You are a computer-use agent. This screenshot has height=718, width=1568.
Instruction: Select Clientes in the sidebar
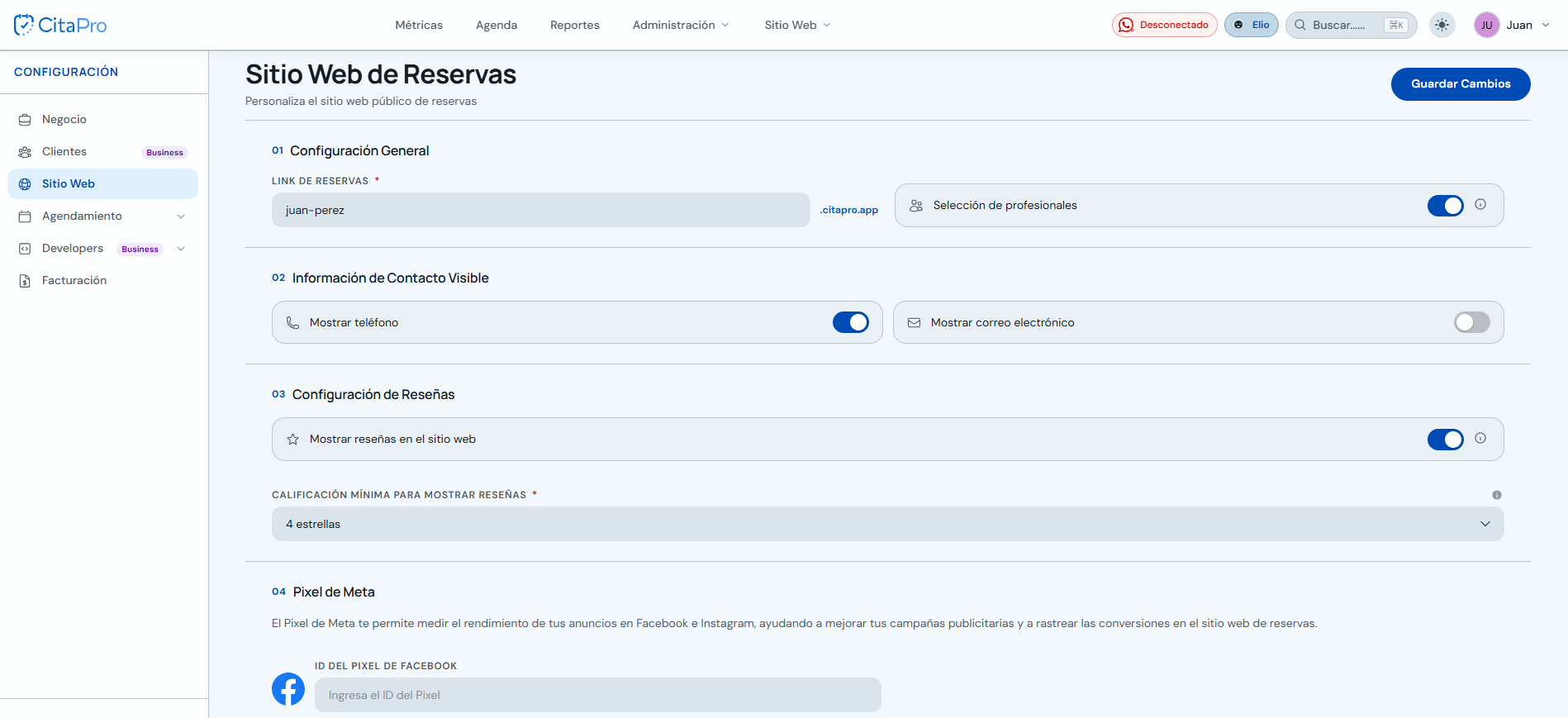102,152
